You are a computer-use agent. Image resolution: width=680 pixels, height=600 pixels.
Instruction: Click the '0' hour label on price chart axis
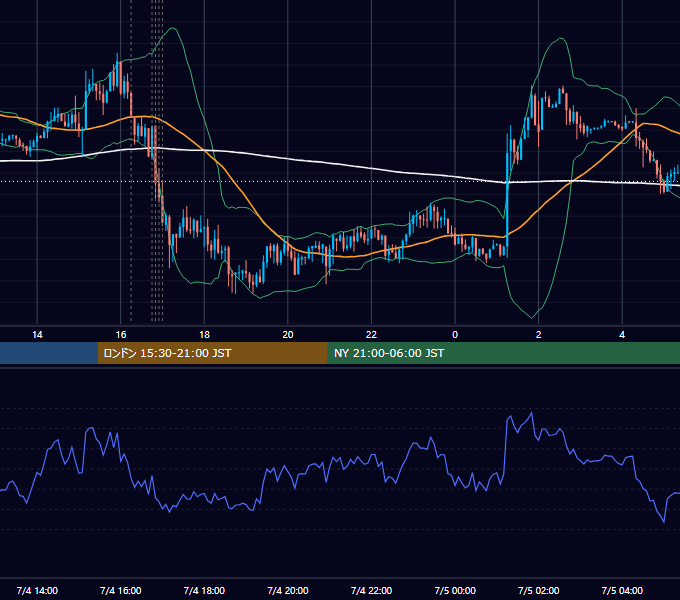(455, 335)
